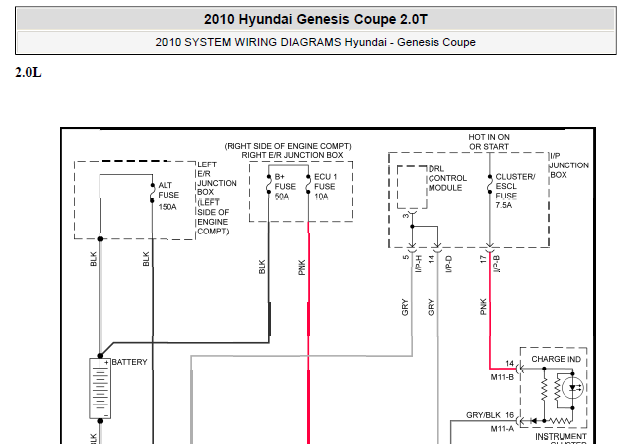This screenshot has width=625, height=444.
Task: Click the DRL control module dashed box
Action: 412,187
